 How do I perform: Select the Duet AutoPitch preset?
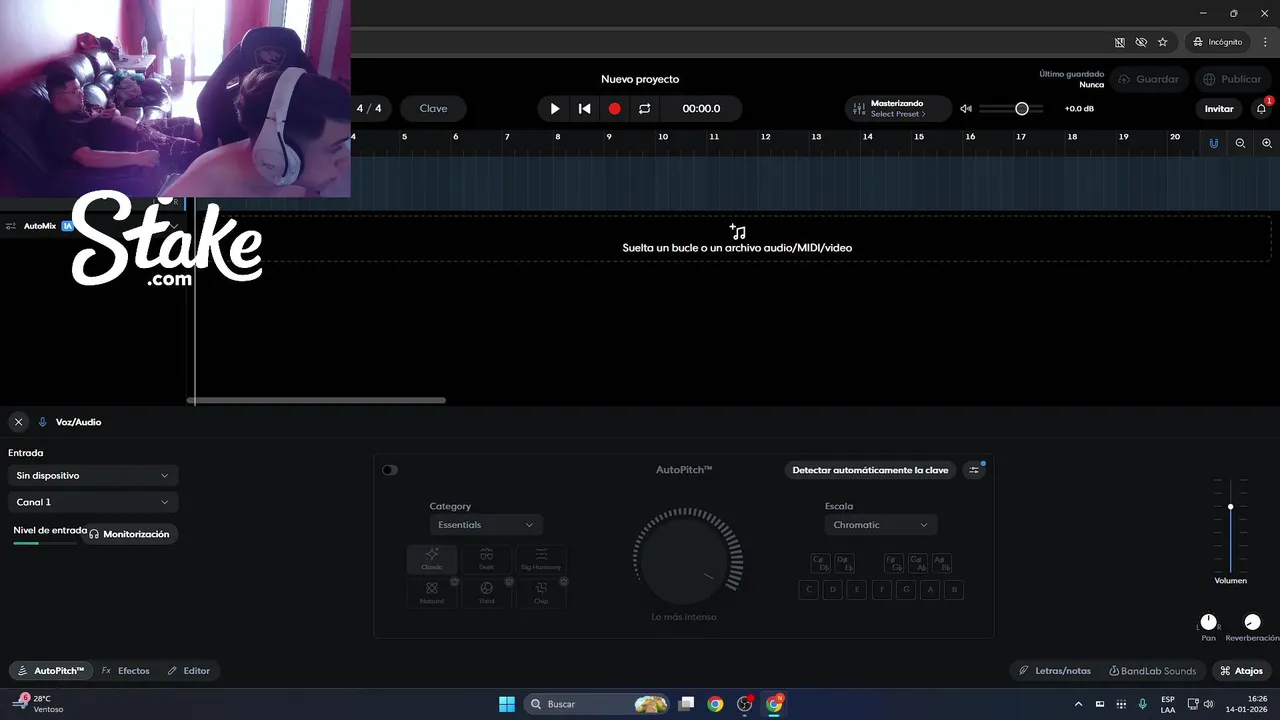click(486, 559)
